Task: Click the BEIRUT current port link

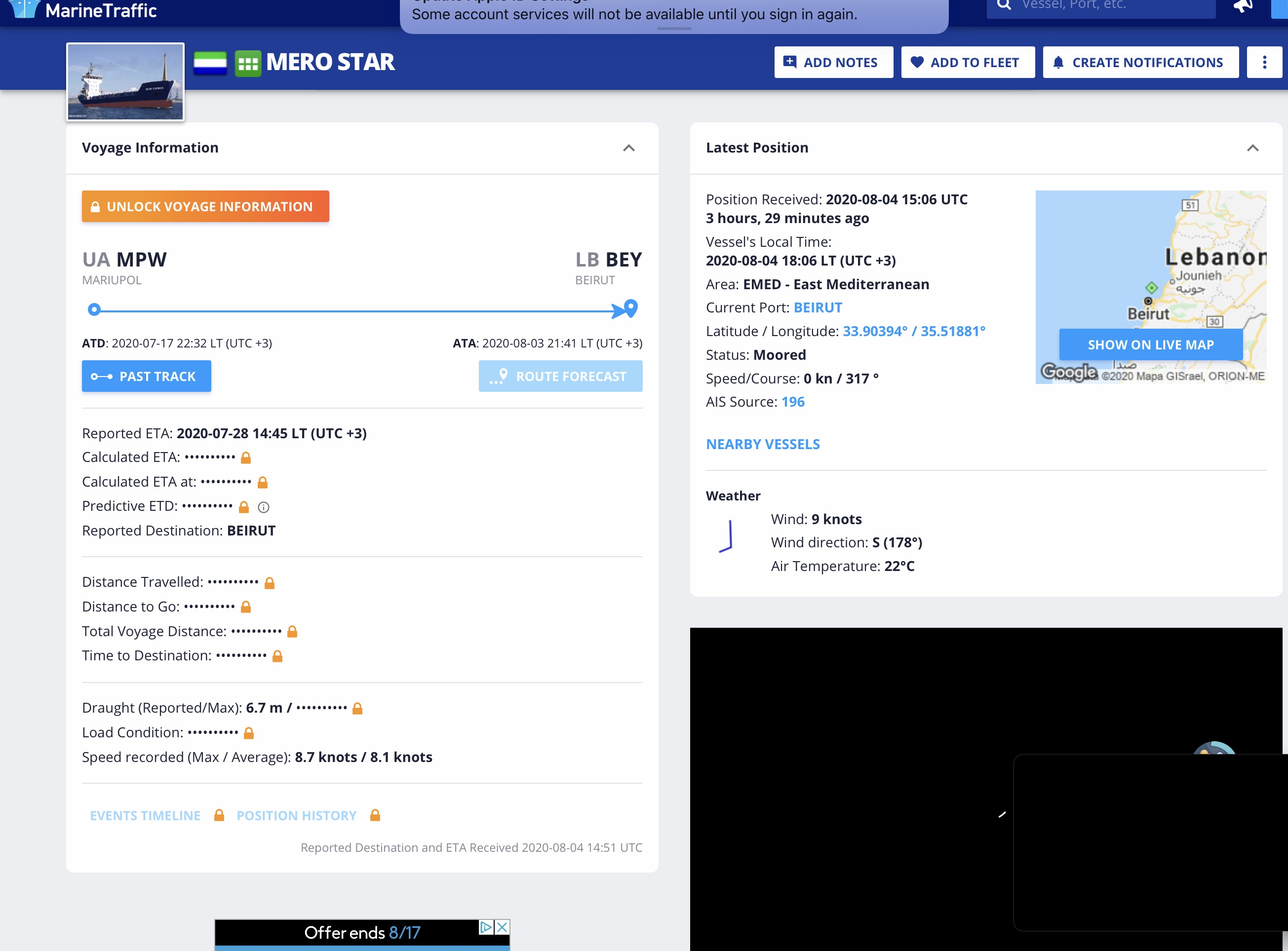Action: point(818,308)
